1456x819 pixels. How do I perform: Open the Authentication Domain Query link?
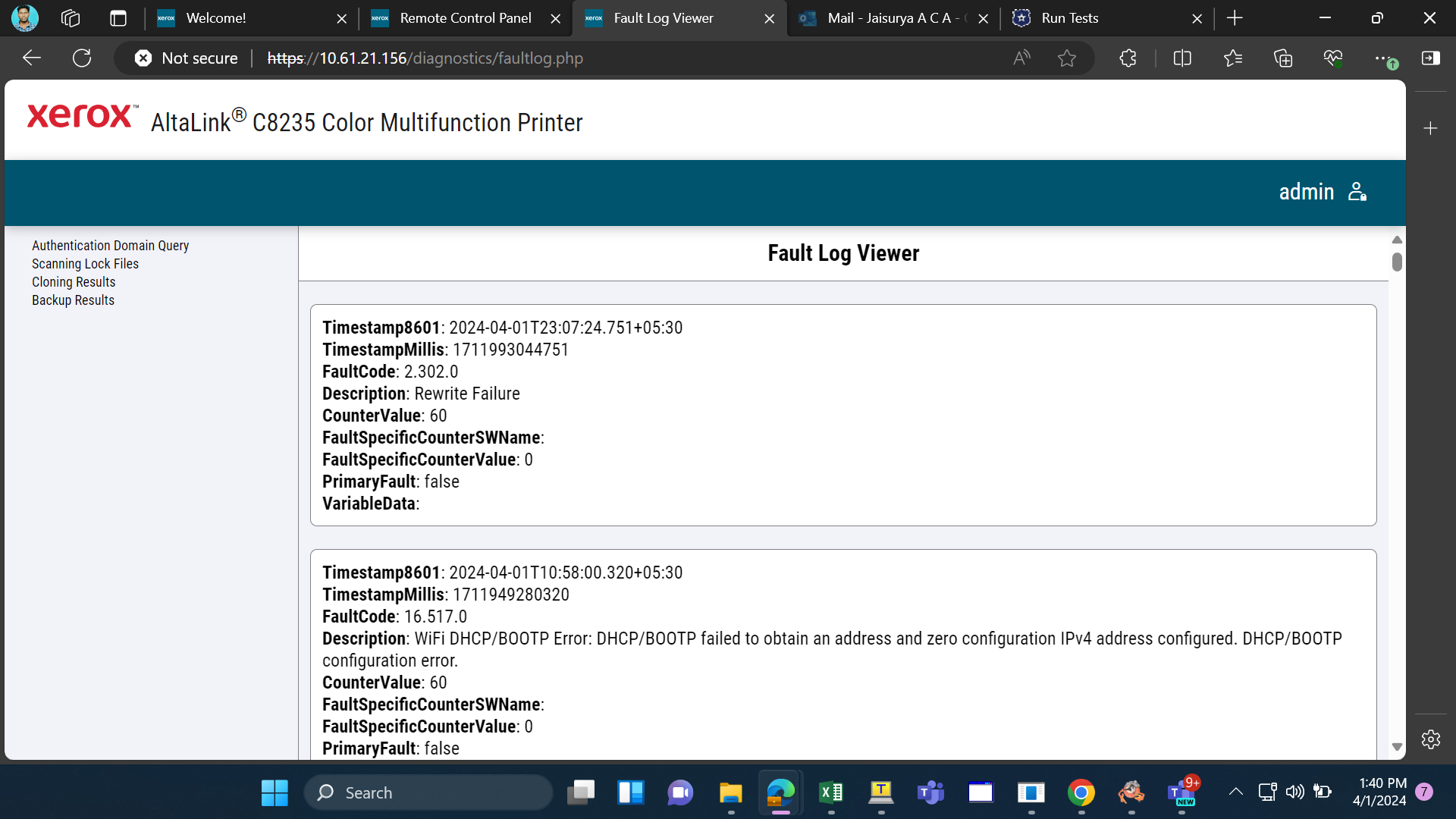(110, 246)
